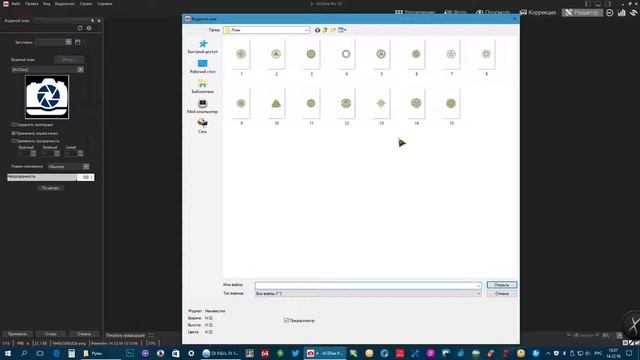Screen dimensions: 640x360
Task: Select the triangle-shaped file named 10
Action: [x=276, y=107]
